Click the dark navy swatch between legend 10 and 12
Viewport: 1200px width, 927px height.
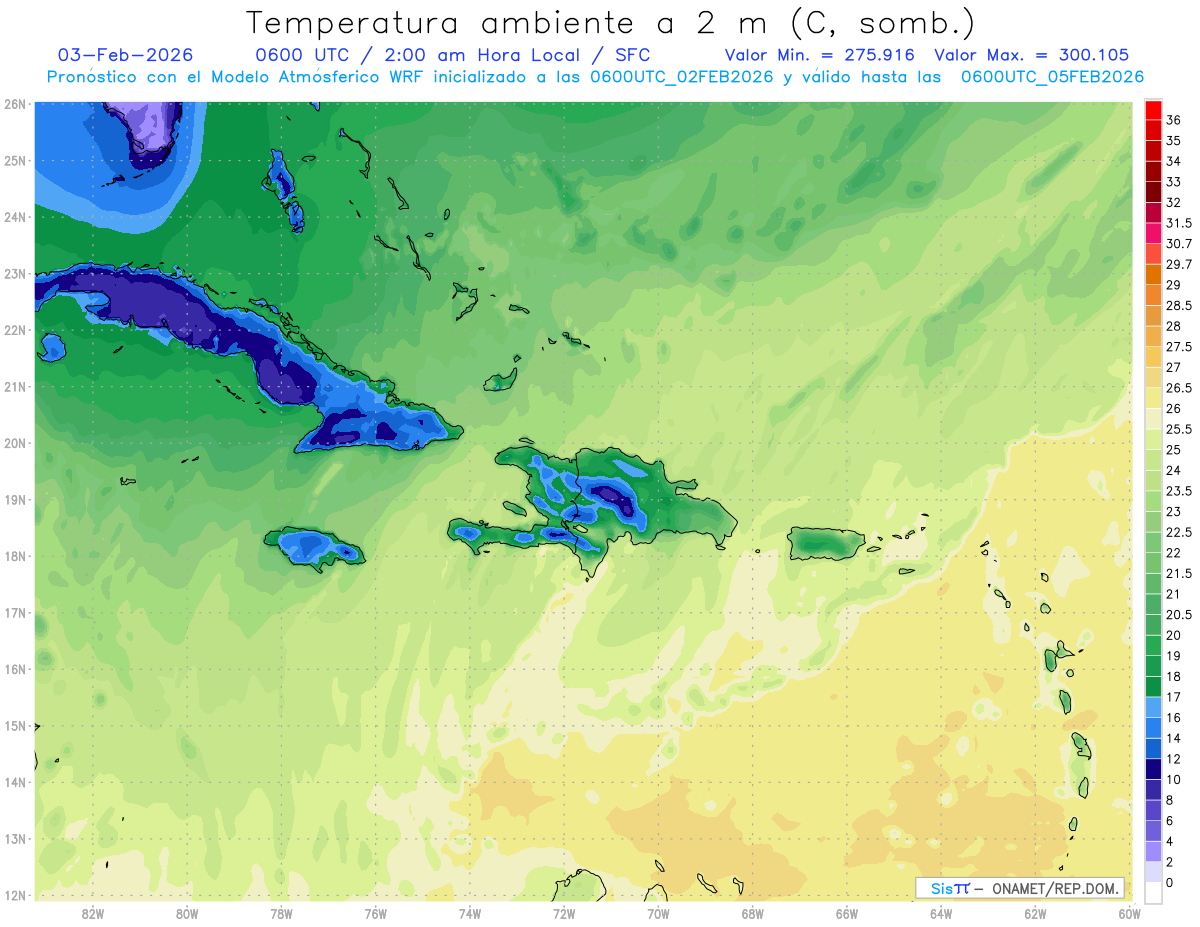[1153, 769]
